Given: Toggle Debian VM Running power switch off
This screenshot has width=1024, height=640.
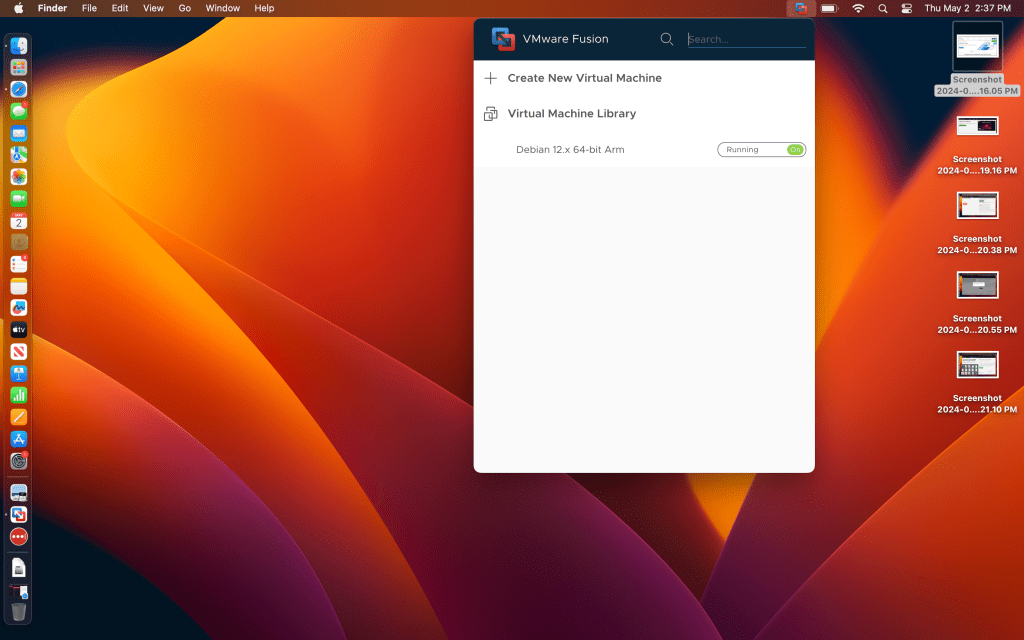Looking at the screenshot, I should tap(794, 150).
